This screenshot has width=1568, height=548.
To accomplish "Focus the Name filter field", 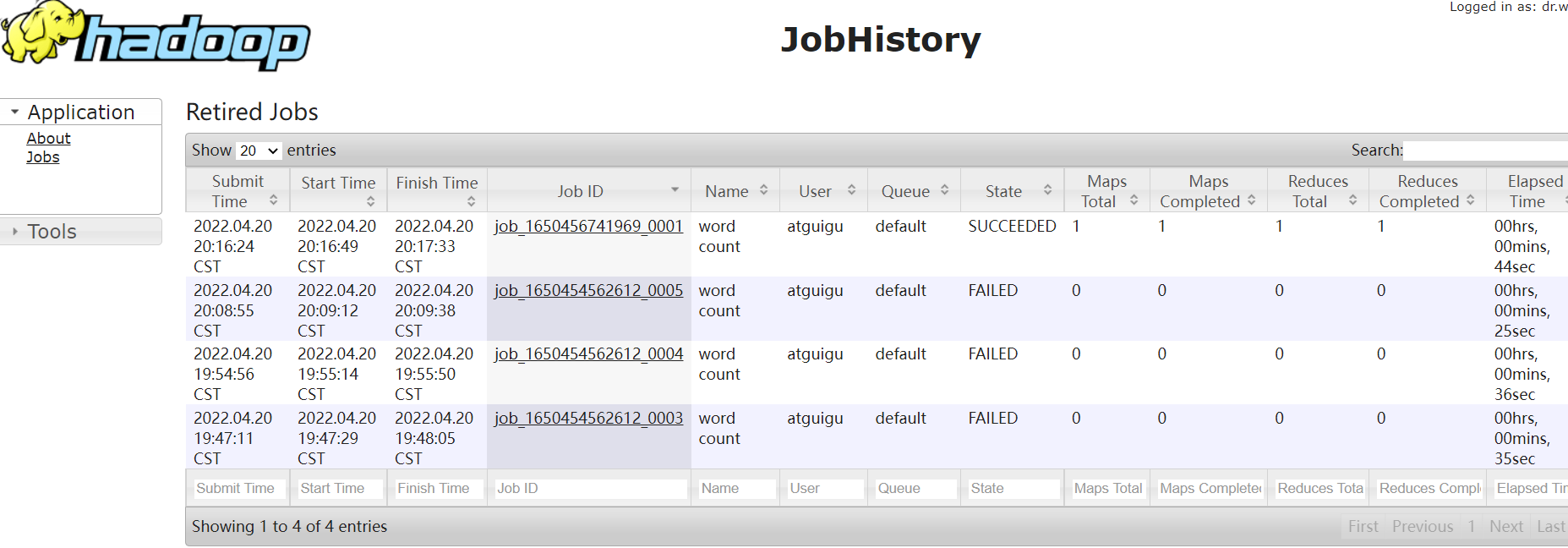I will click(x=735, y=489).
